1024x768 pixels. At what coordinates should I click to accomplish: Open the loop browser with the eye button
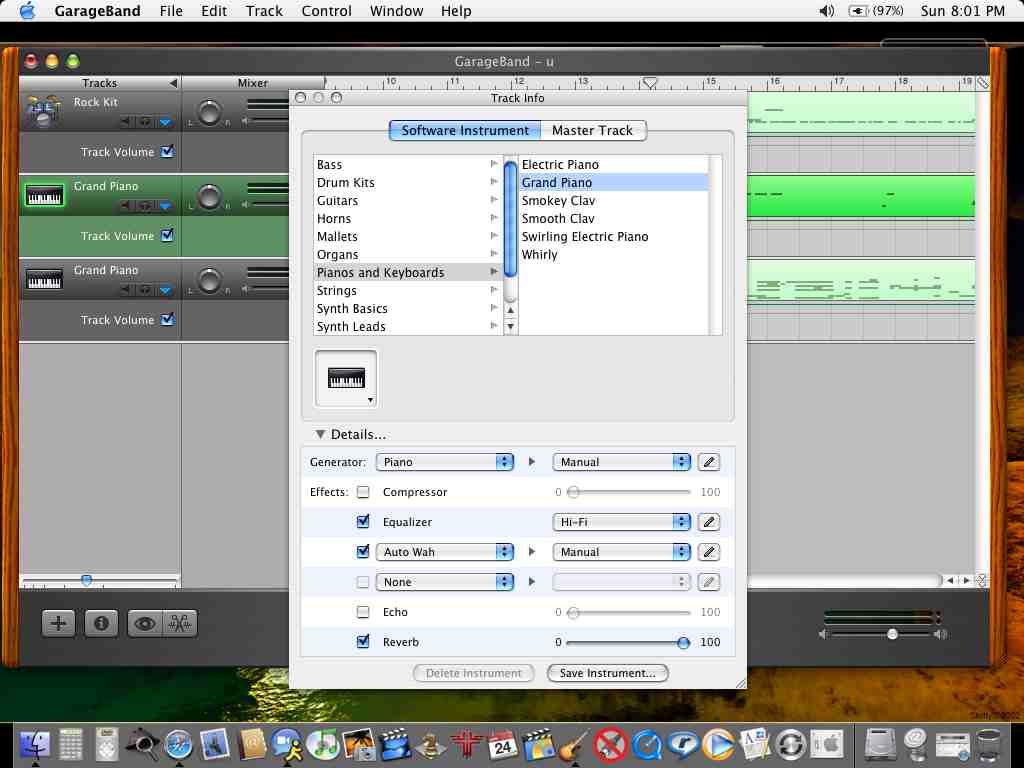click(x=144, y=624)
